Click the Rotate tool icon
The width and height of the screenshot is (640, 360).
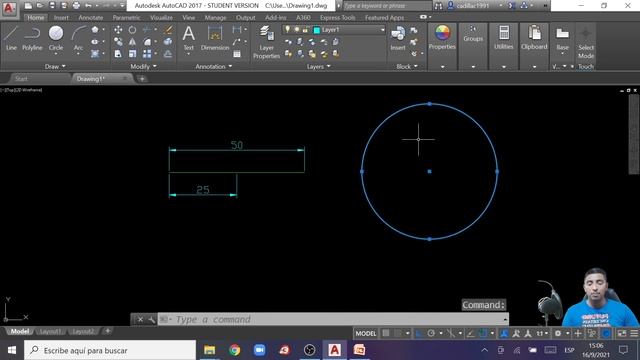[x=132, y=30]
